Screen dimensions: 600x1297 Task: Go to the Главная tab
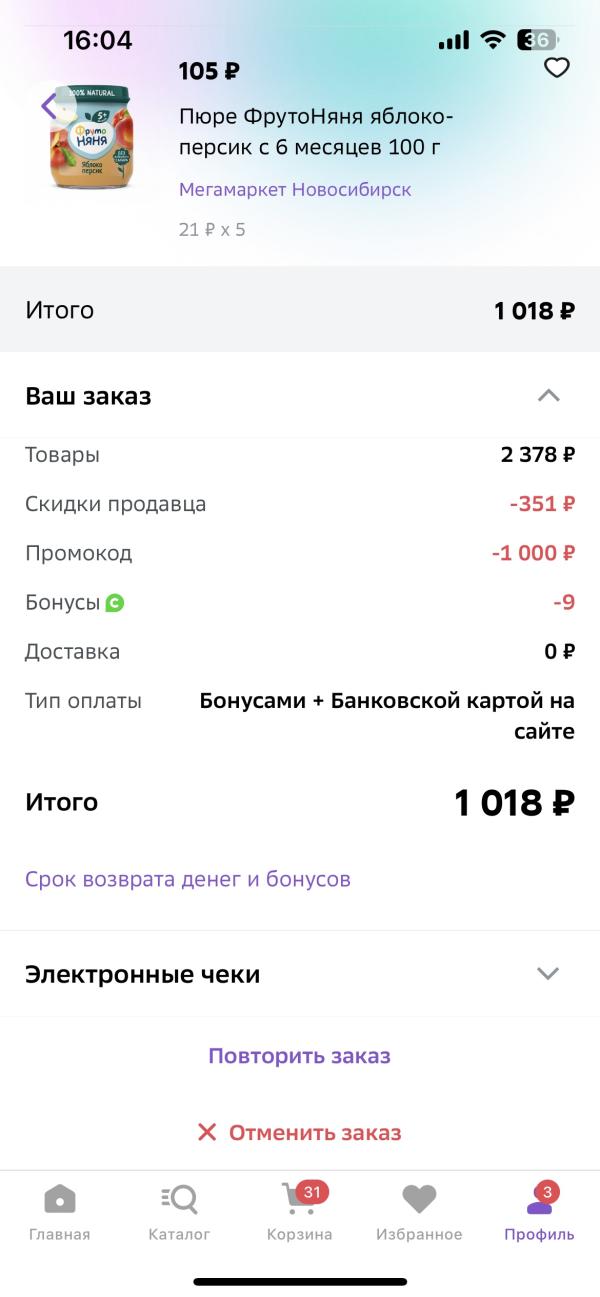point(60,1212)
